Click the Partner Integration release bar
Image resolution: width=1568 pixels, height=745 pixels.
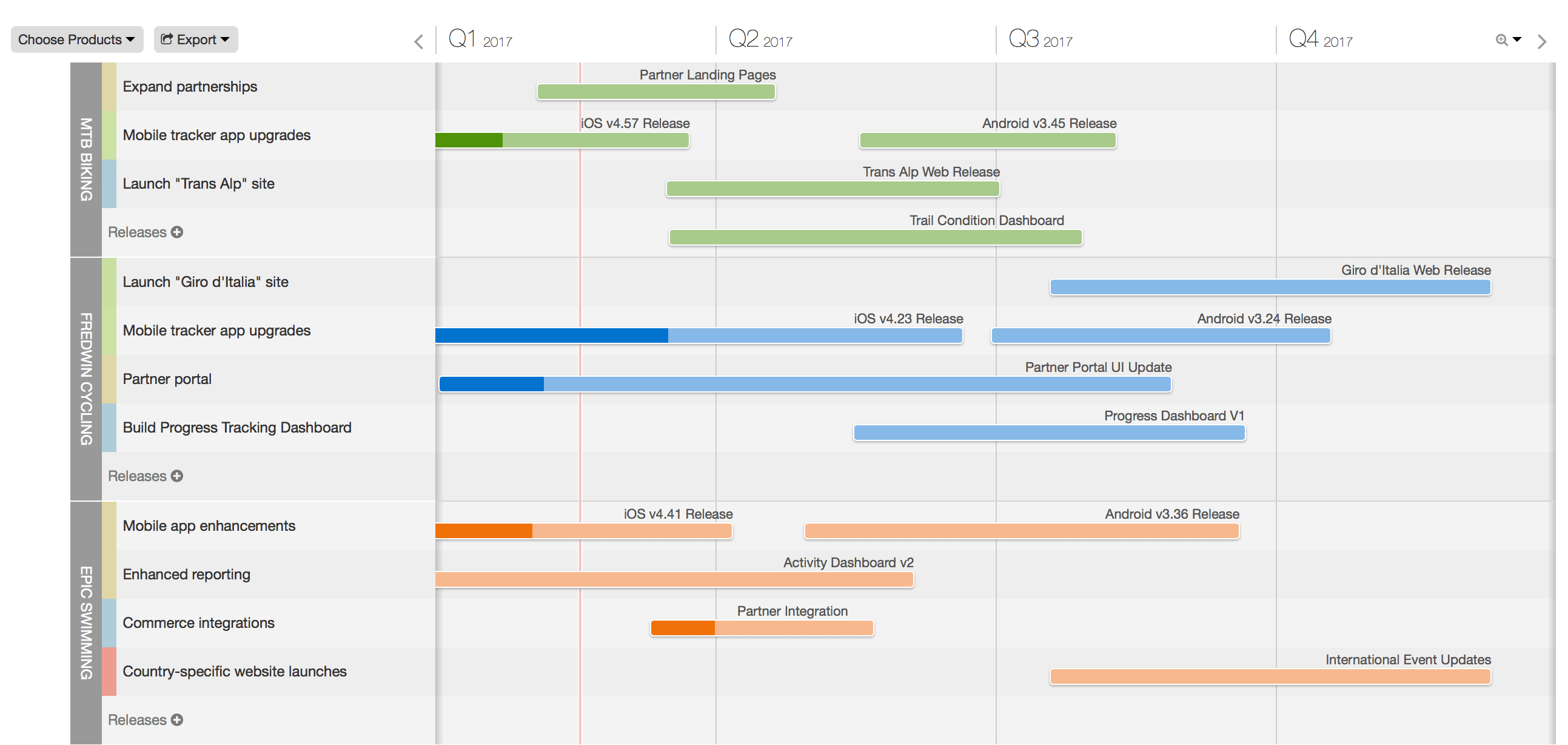tap(762, 628)
